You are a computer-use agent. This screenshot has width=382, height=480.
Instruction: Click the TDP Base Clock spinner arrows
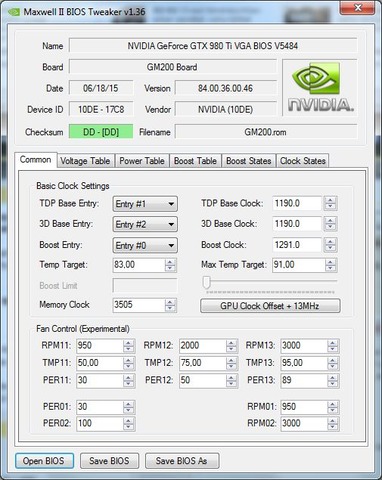point(330,203)
